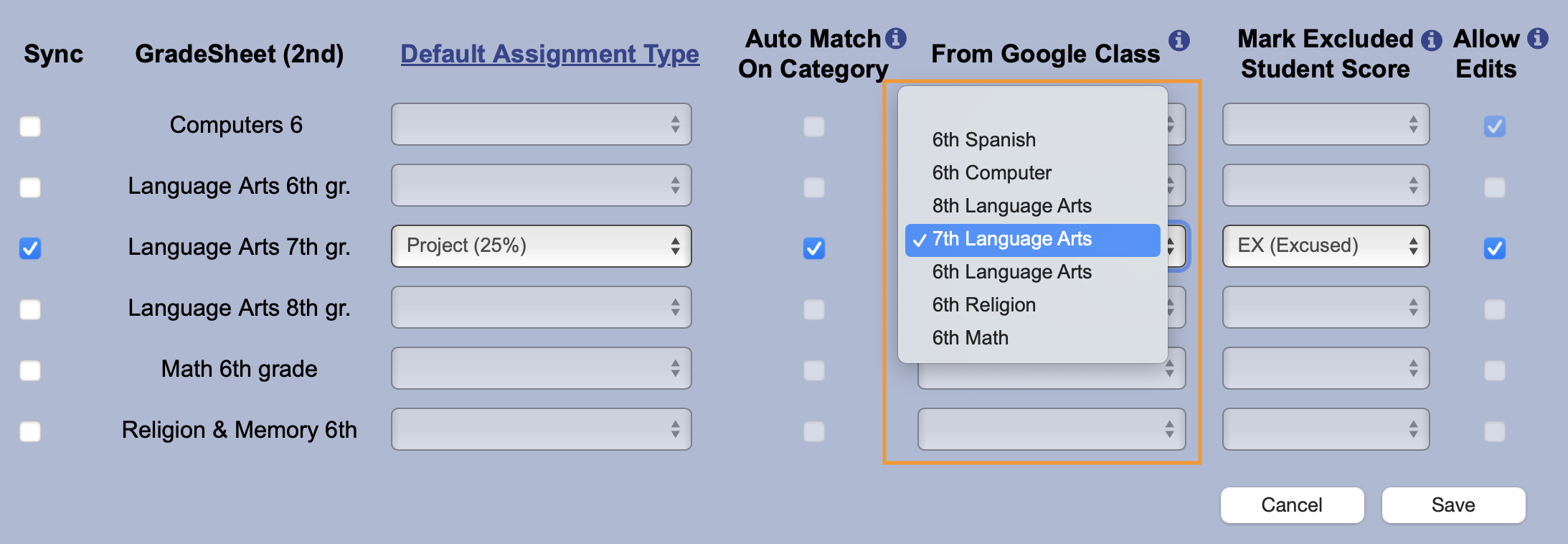Enable Sync checkbox for Computers 6

30,126
